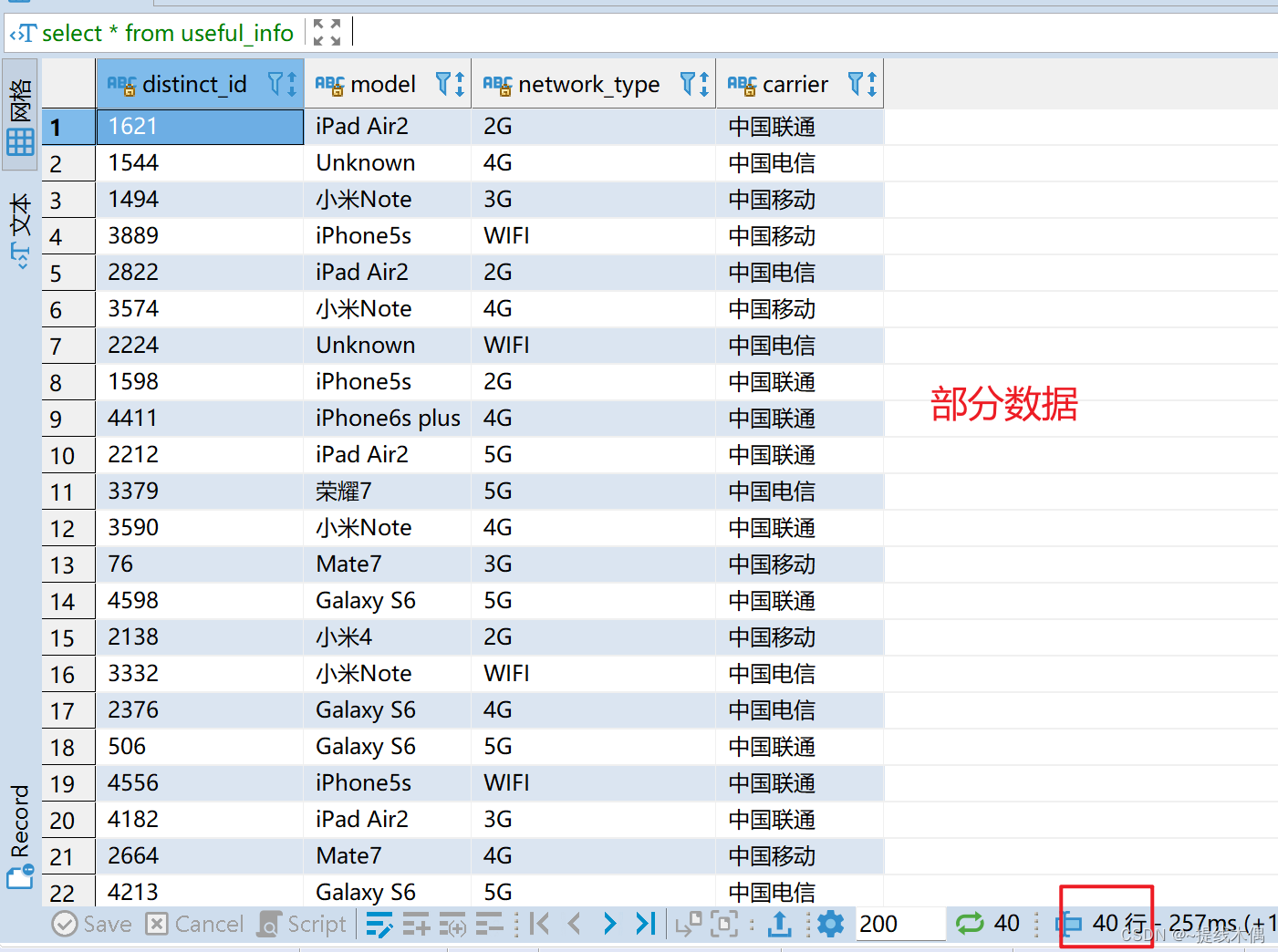This screenshot has width=1278, height=952.
Task: Select carrier cell '中国电信' in row 7
Action: (x=800, y=346)
